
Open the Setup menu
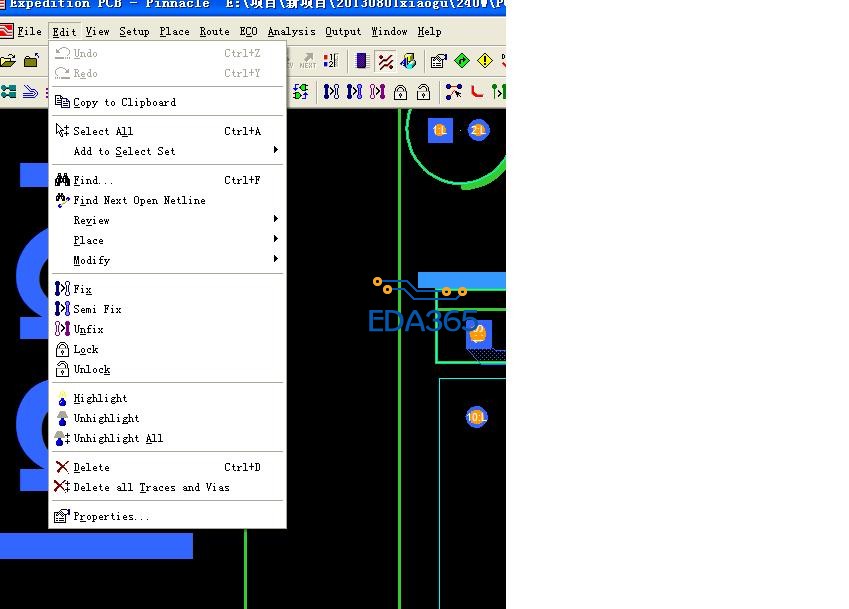(134, 31)
